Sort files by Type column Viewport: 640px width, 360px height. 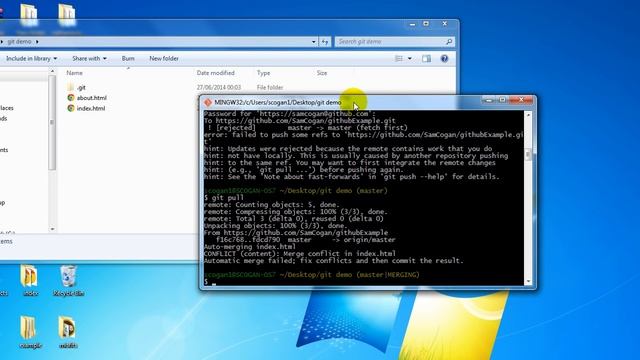coord(263,73)
